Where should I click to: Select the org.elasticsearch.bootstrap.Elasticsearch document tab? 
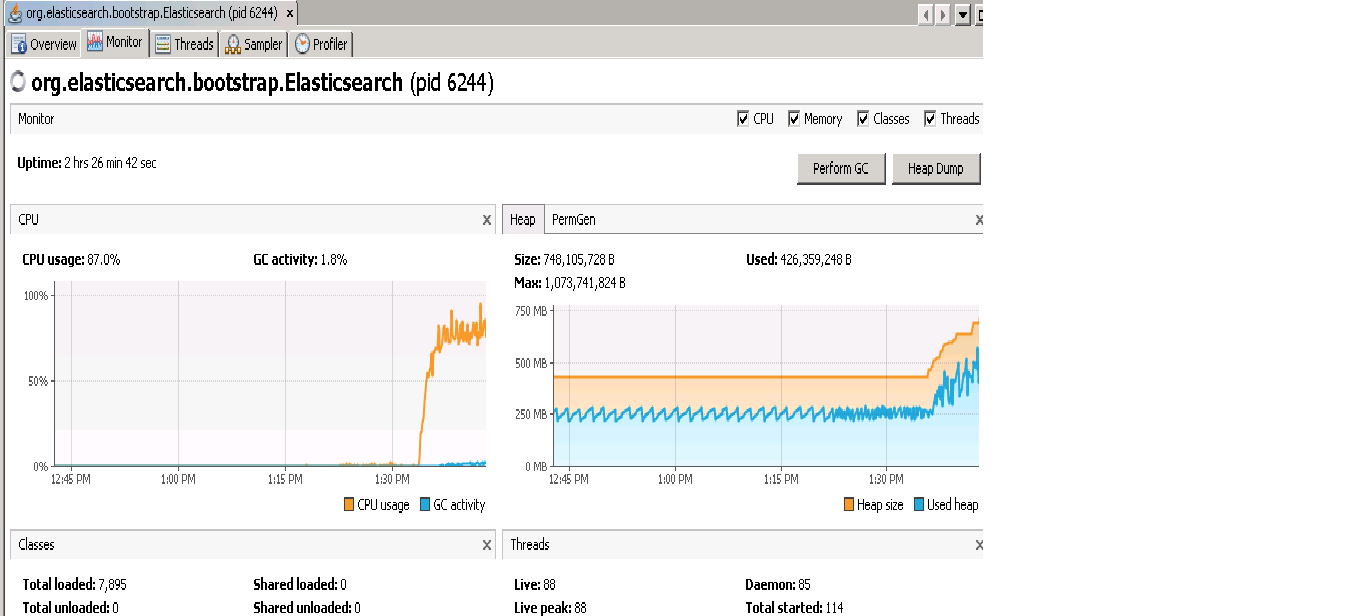pos(151,14)
